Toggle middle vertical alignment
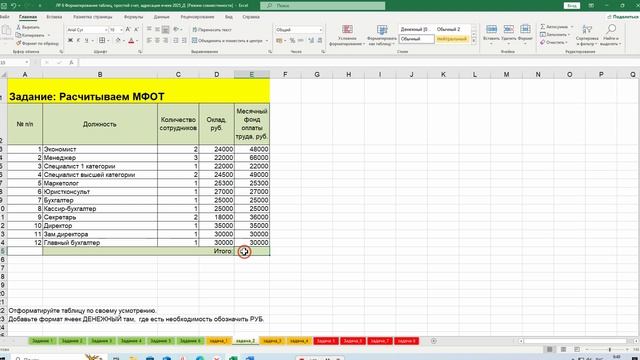Screen dimensions: 640x360 tap(157, 29)
